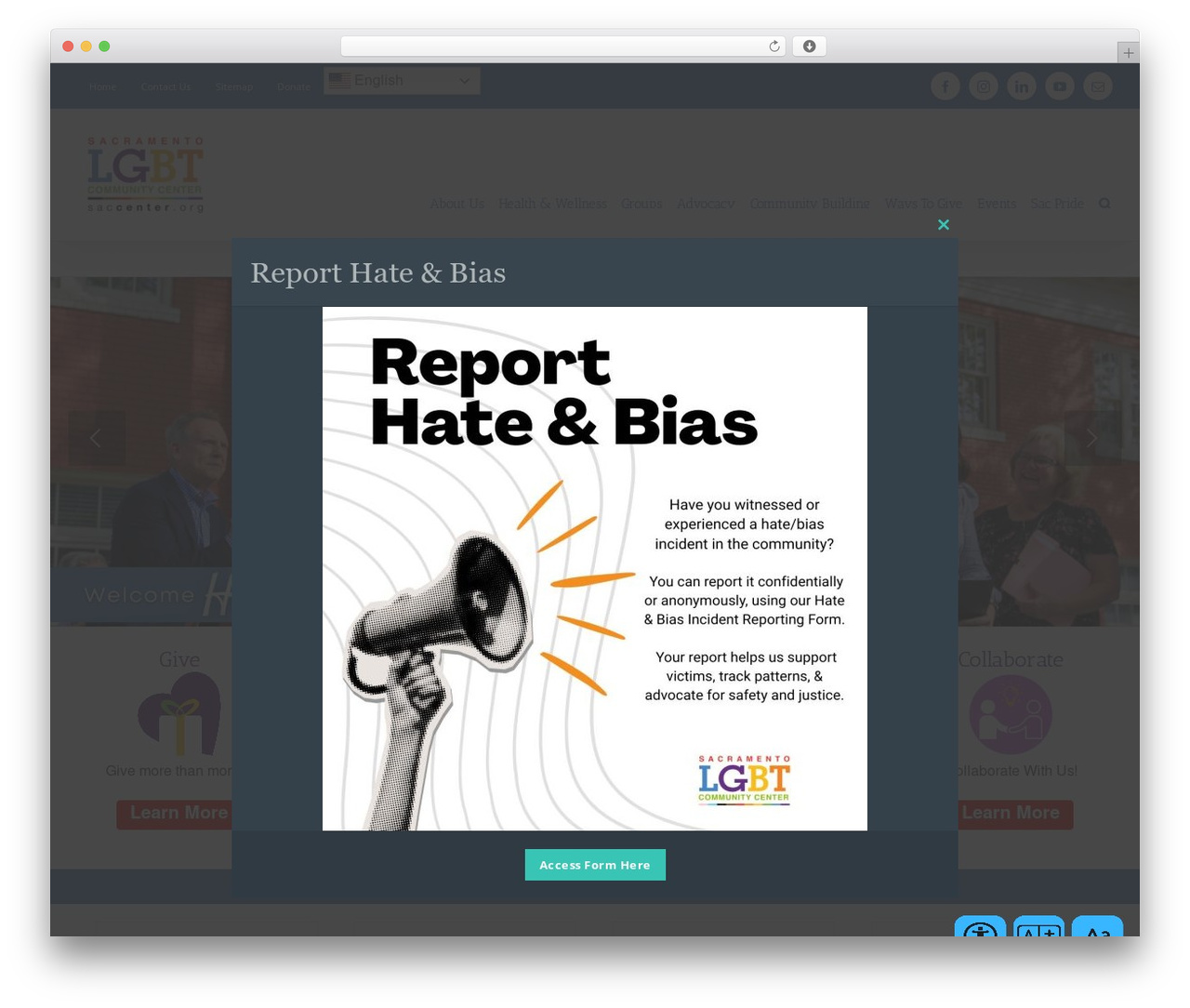Click the Give heart gift icon
The image size is (1190, 1008).
[180, 714]
